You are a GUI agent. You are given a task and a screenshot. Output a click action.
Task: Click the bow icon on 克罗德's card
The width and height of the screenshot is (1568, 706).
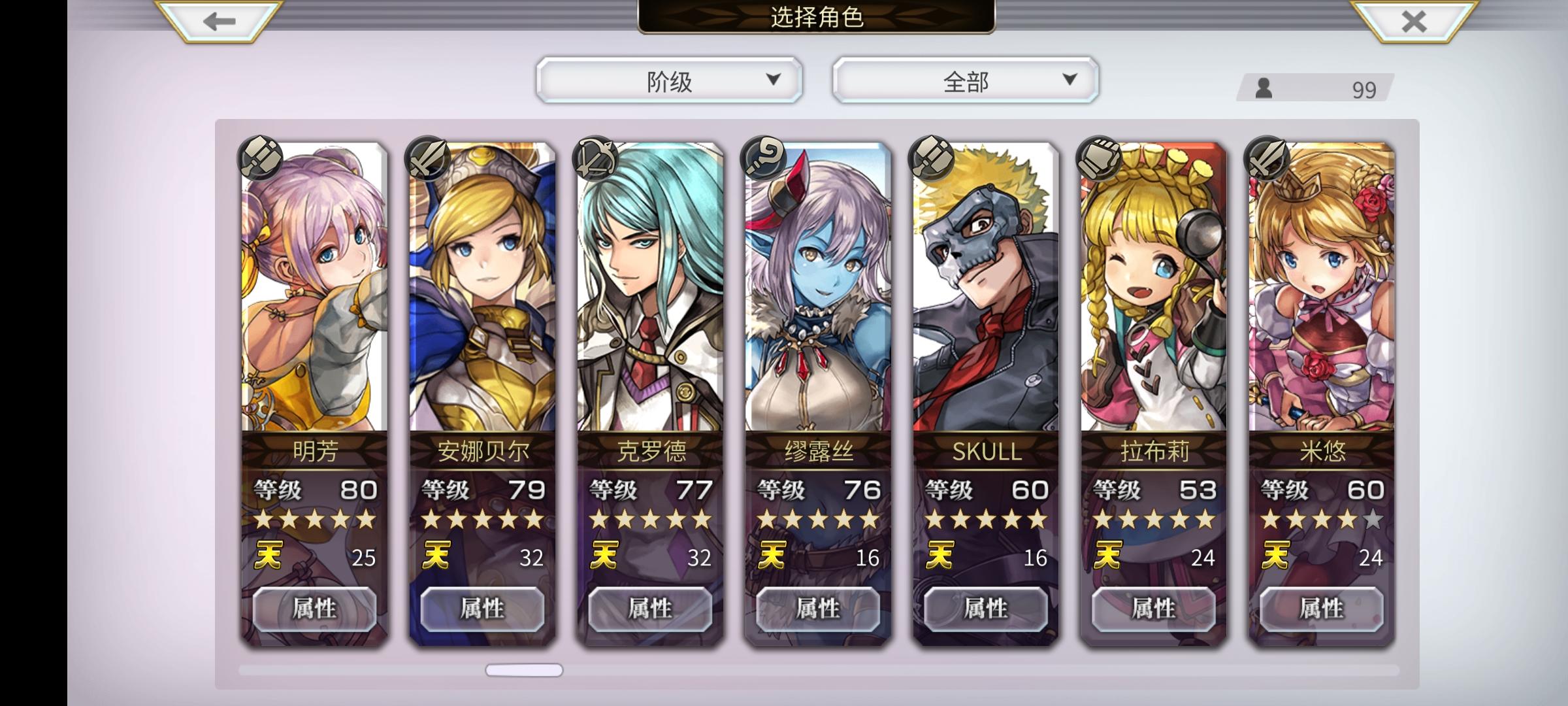(x=595, y=158)
